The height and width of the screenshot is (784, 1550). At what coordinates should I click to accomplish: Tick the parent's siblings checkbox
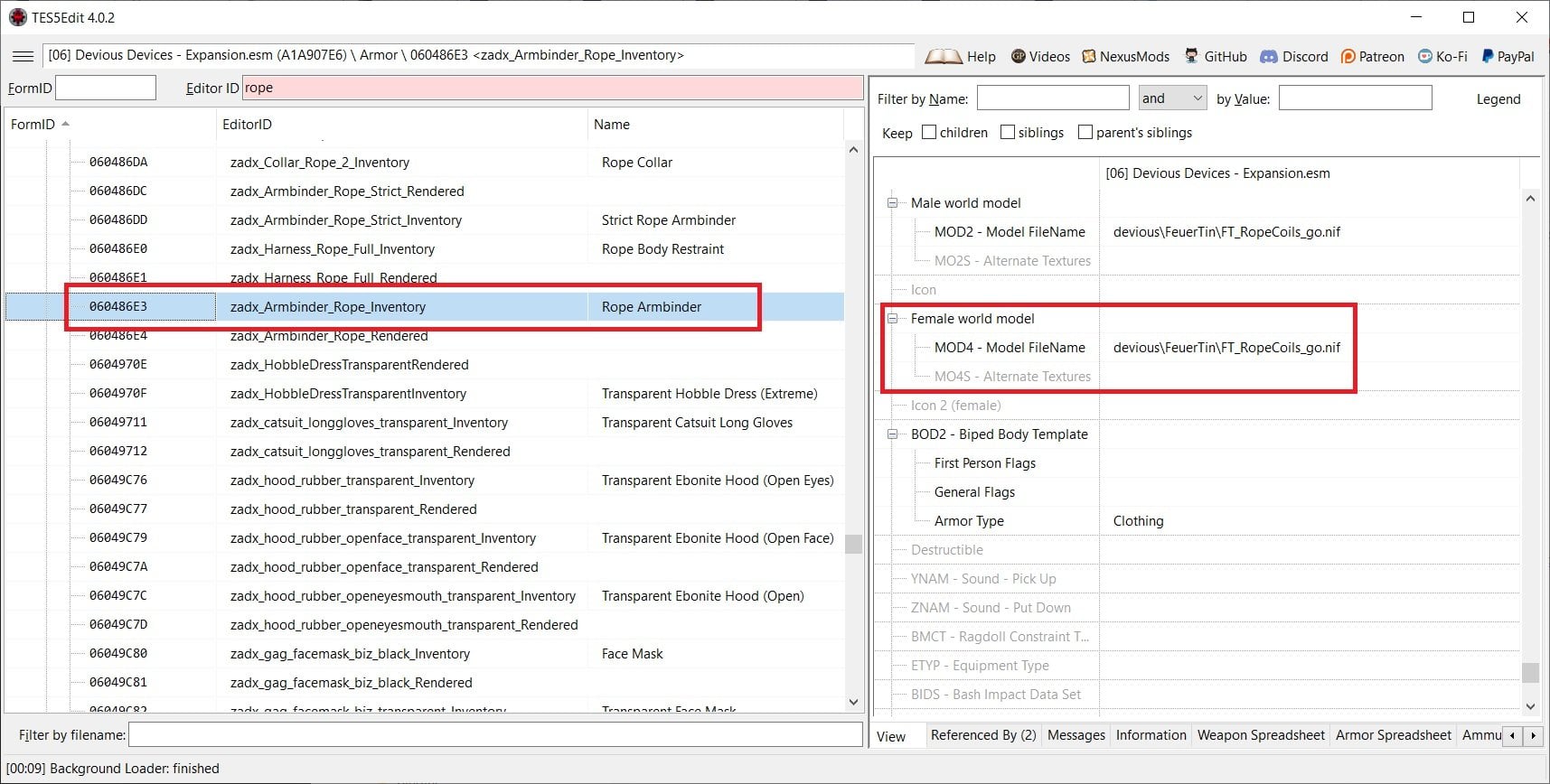pos(1085,132)
